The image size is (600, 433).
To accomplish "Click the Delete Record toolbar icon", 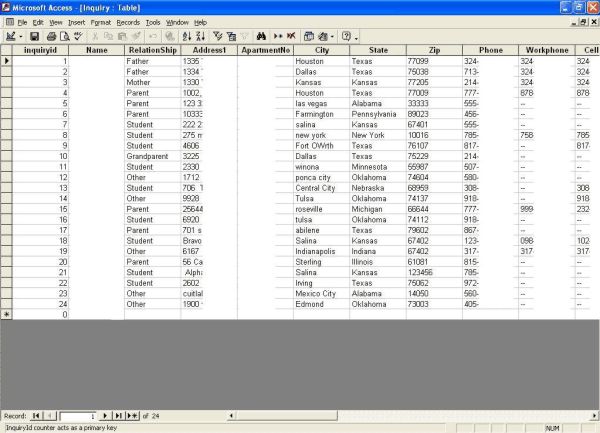I will 292,36.
